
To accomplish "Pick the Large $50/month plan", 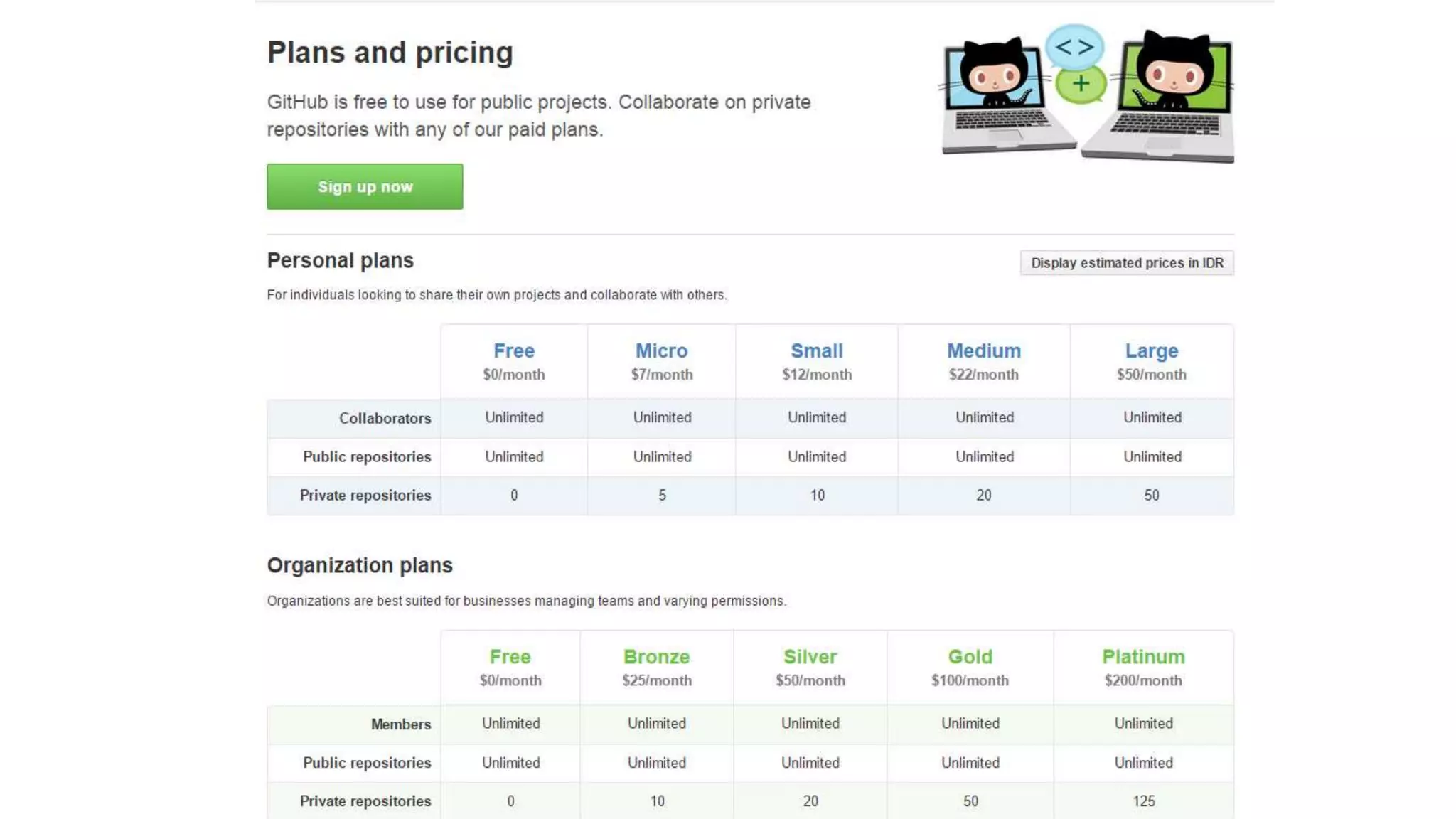I will coord(1151,351).
